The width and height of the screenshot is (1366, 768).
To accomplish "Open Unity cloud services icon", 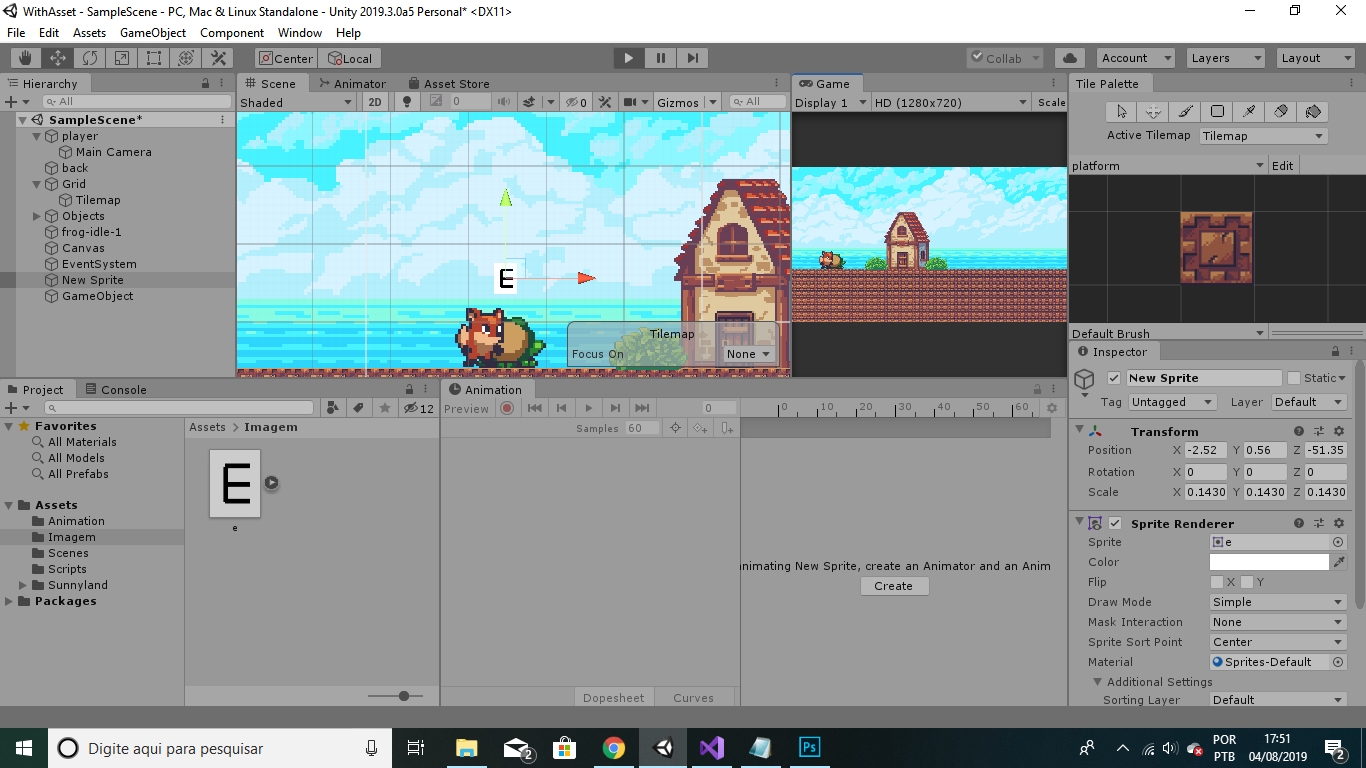I will (x=1070, y=58).
